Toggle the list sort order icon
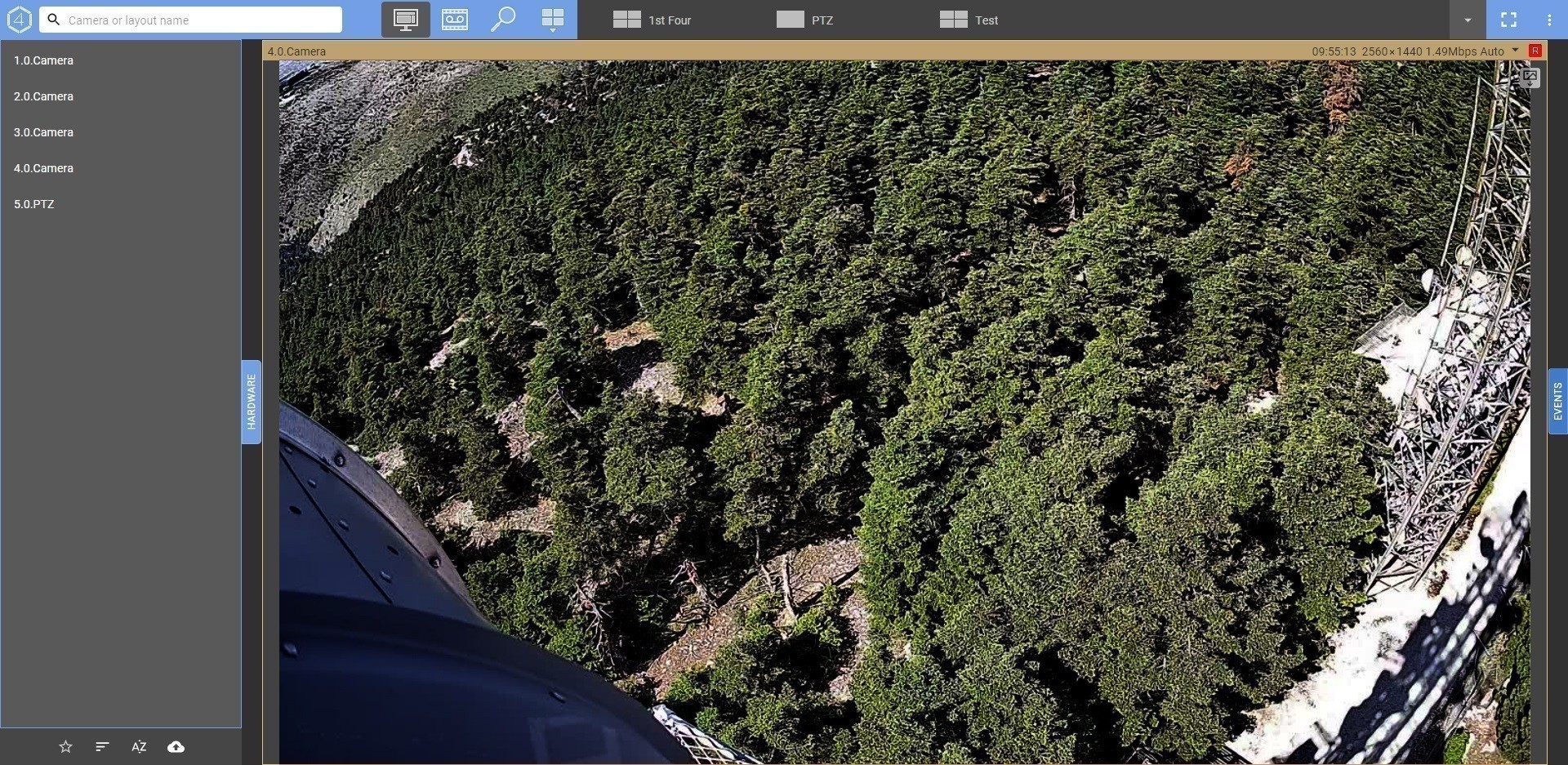 point(102,746)
